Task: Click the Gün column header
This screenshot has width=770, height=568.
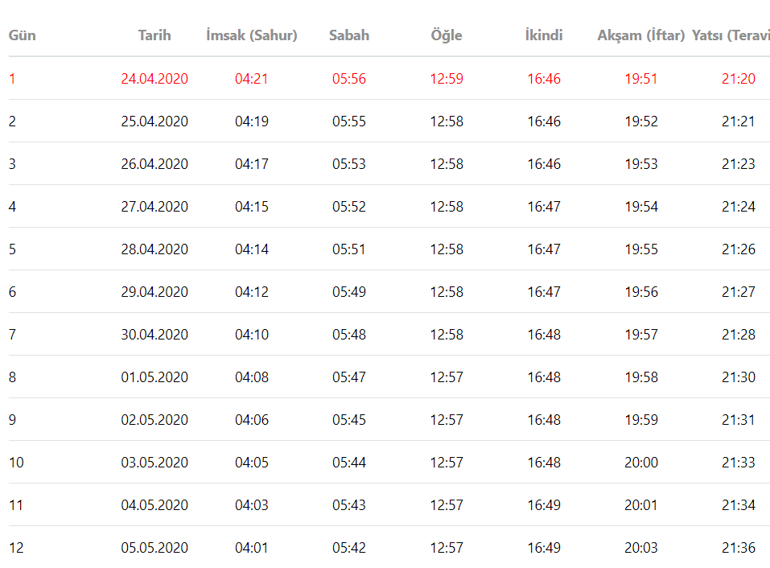Action: [x=22, y=35]
